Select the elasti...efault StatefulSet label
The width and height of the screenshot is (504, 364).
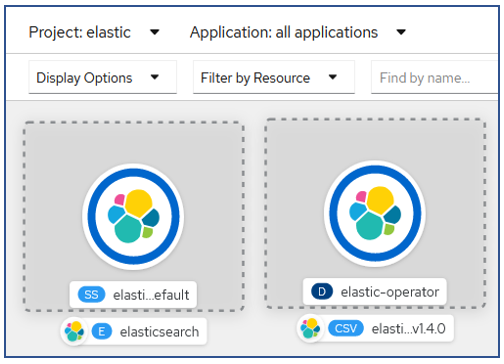[x=151, y=295]
